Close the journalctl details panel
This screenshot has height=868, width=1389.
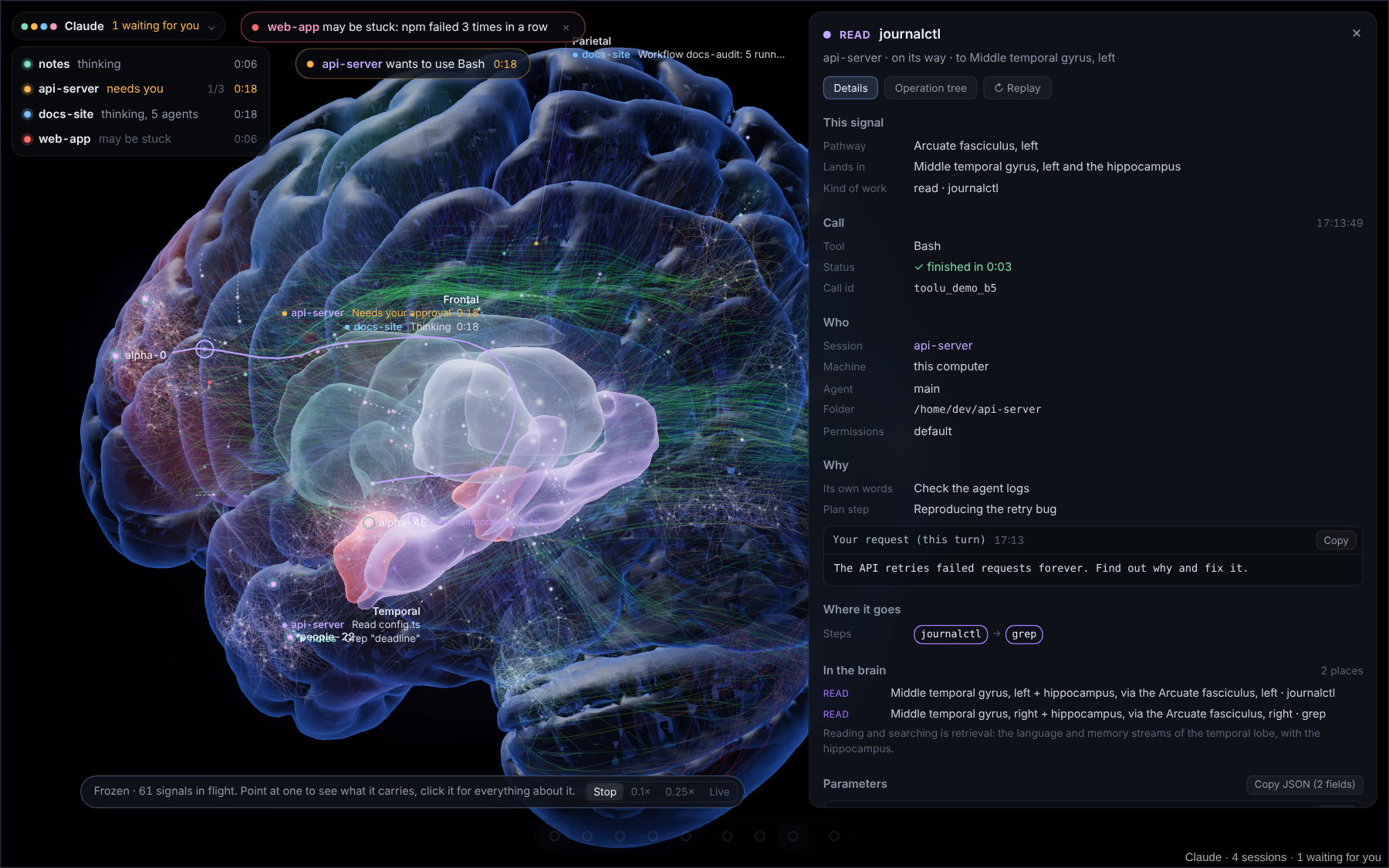[1357, 33]
